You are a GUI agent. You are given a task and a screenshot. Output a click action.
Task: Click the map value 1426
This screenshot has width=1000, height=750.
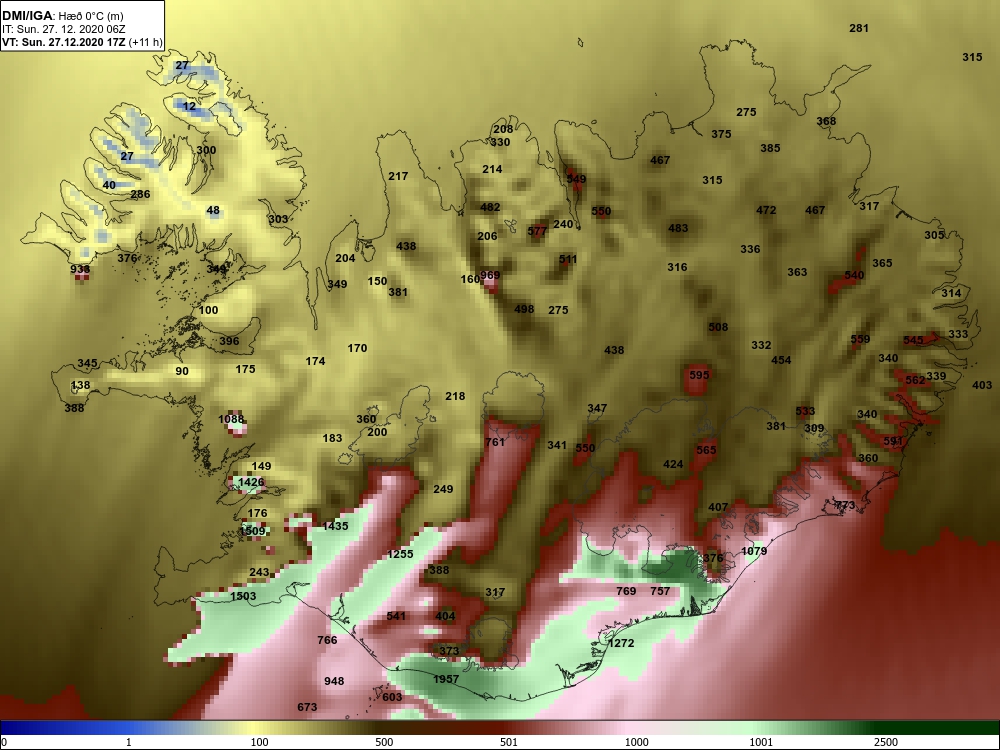pyautogui.click(x=251, y=482)
